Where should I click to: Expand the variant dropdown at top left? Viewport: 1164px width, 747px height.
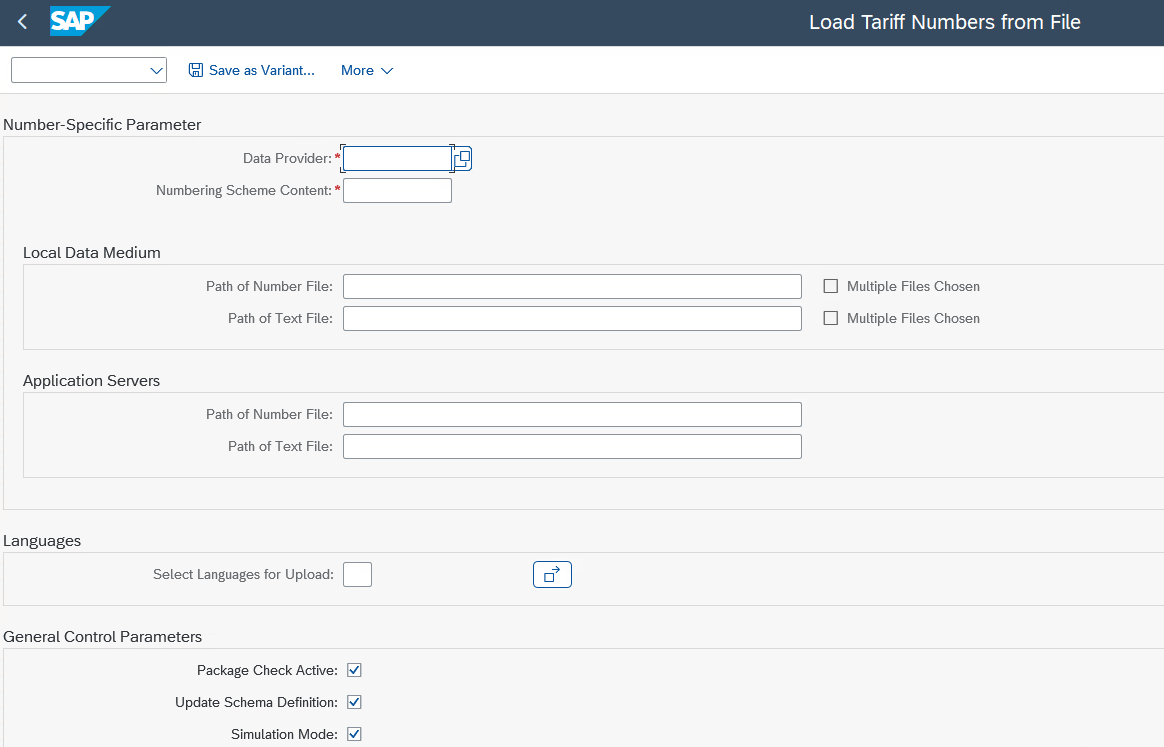[x=156, y=71]
